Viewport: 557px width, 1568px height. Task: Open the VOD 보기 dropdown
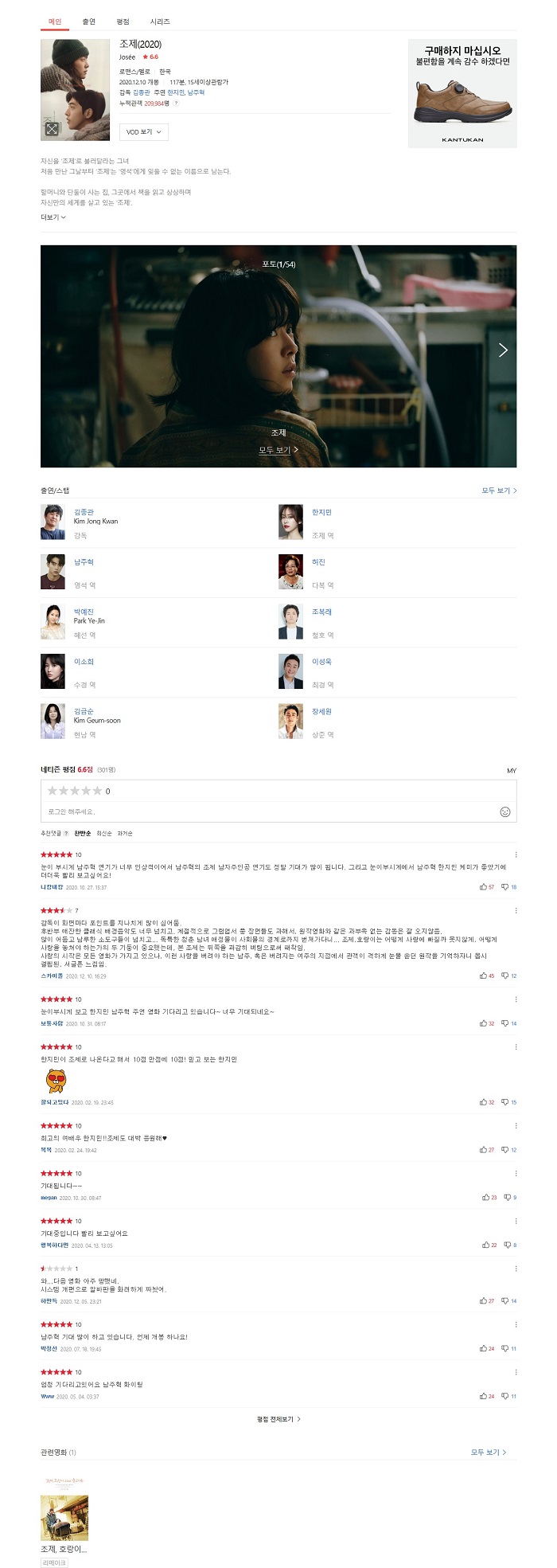pyautogui.click(x=144, y=132)
